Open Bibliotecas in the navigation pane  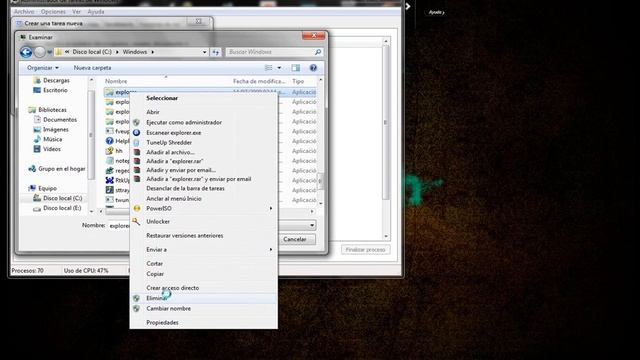pyautogui.click(x=52, y=110)
